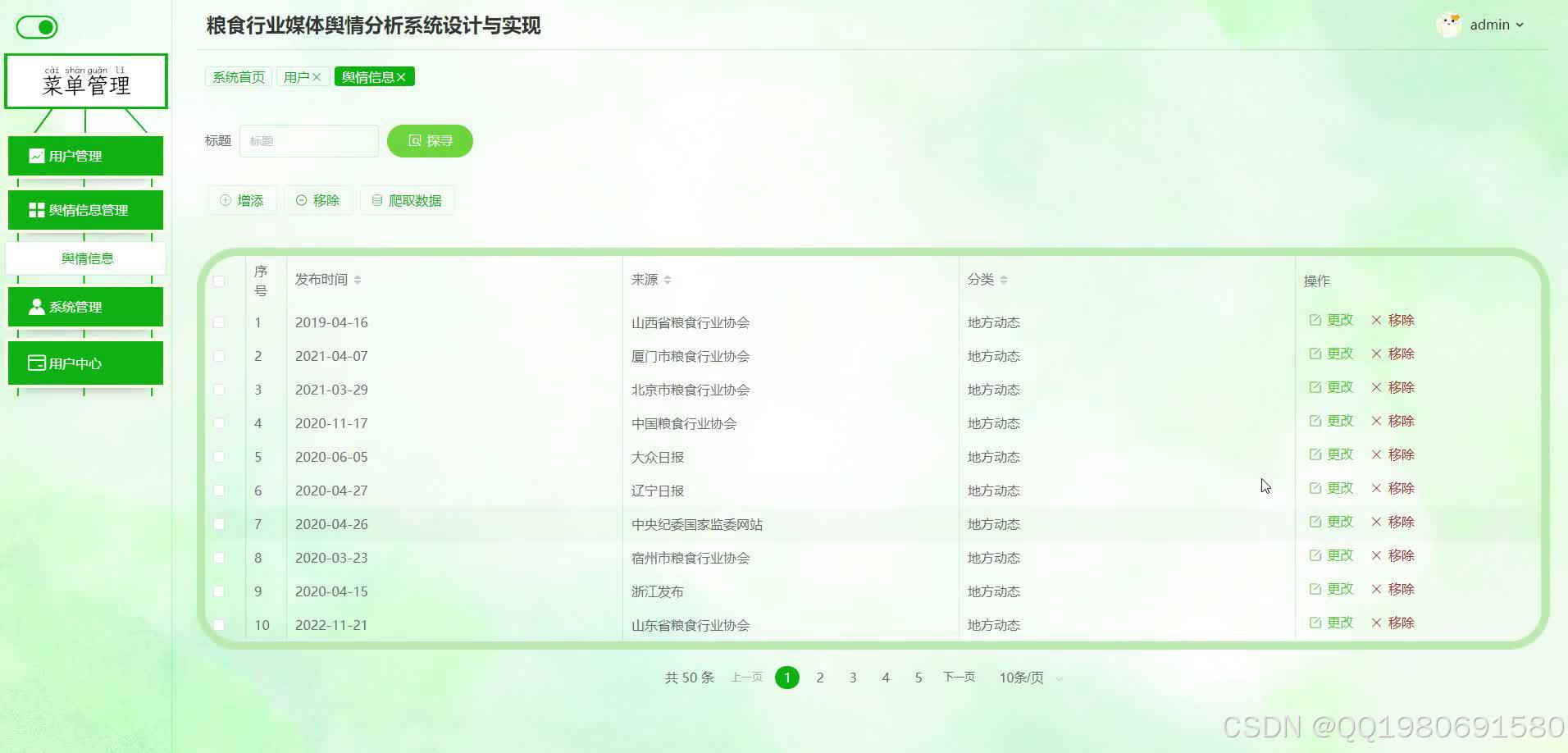1568x753 pixels.
Task: Close the 用户 tab
Action: (x=317, y=77)
